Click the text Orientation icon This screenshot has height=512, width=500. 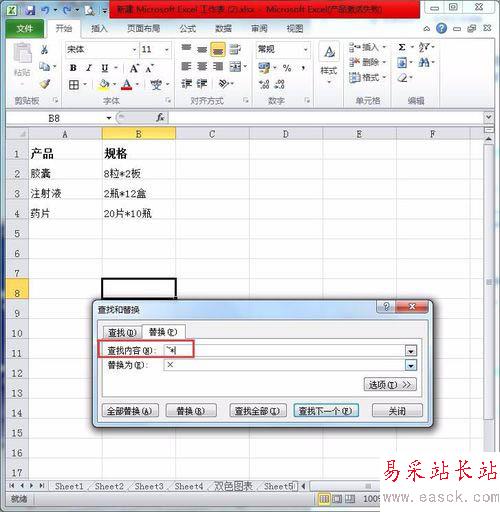pos(224,83)
